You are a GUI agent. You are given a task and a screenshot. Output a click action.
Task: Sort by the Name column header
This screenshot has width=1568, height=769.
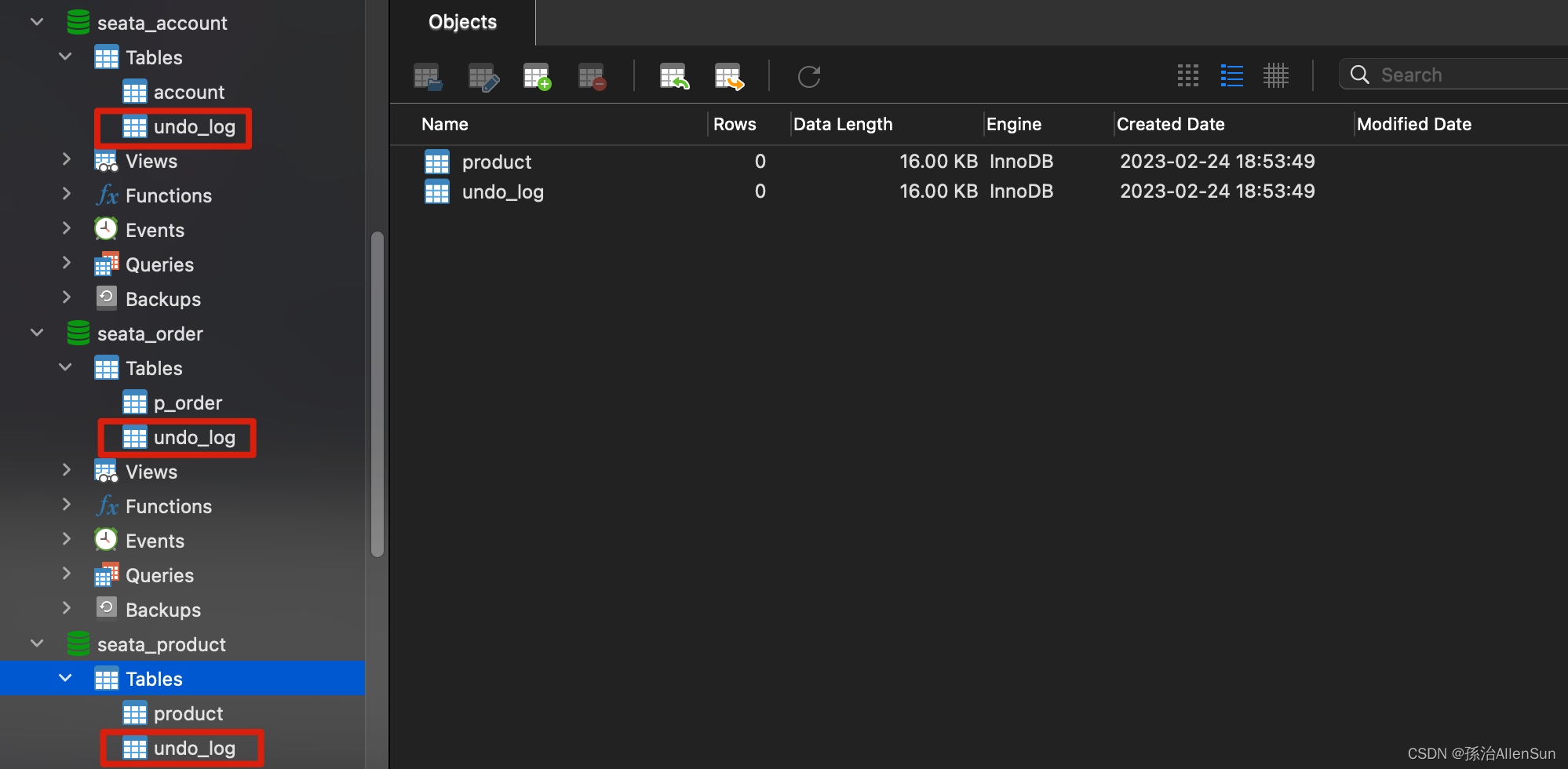444,124
